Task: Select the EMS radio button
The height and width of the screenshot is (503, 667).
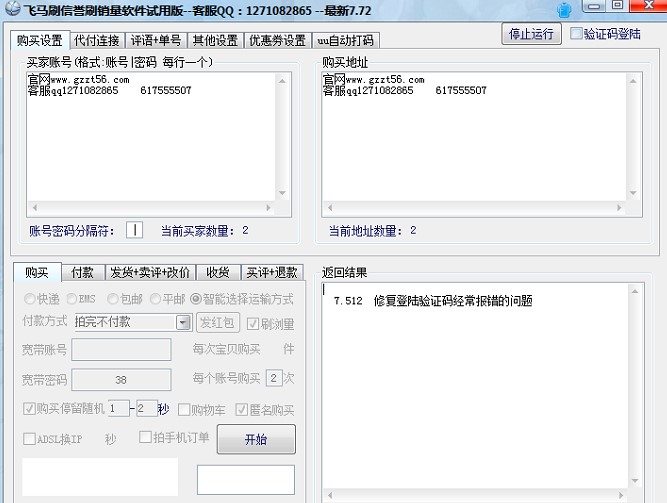Action: click(x=71, y=299)
